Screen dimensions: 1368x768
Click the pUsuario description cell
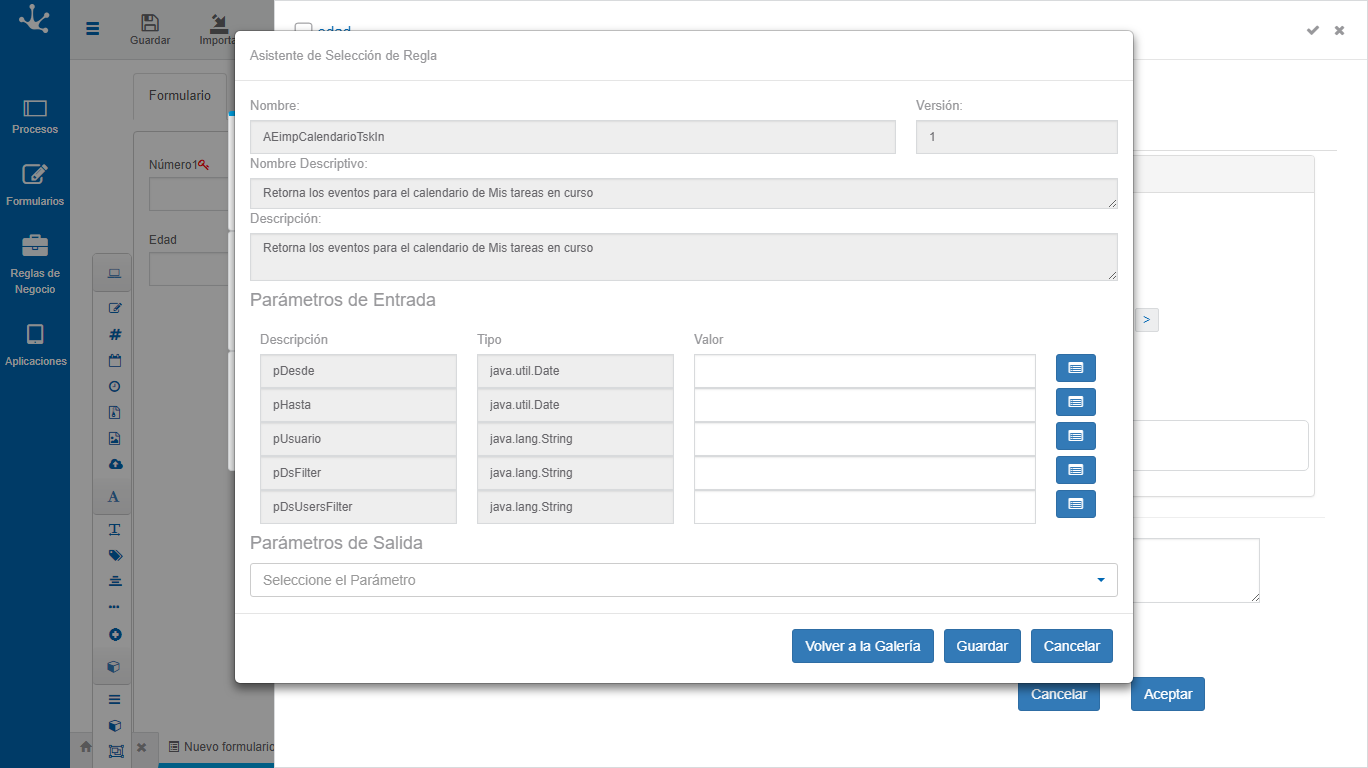point(358,439)
